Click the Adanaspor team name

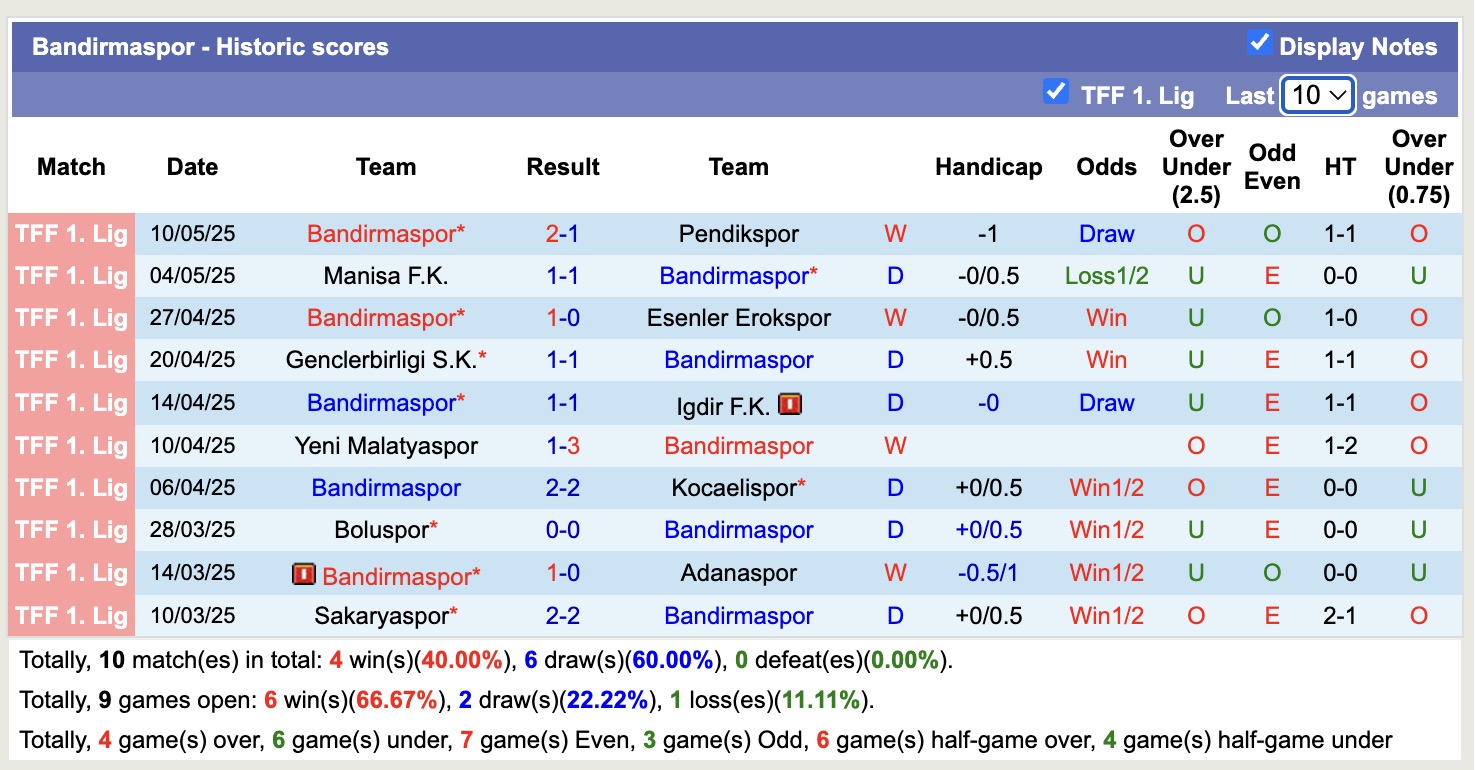coord(738,573)
